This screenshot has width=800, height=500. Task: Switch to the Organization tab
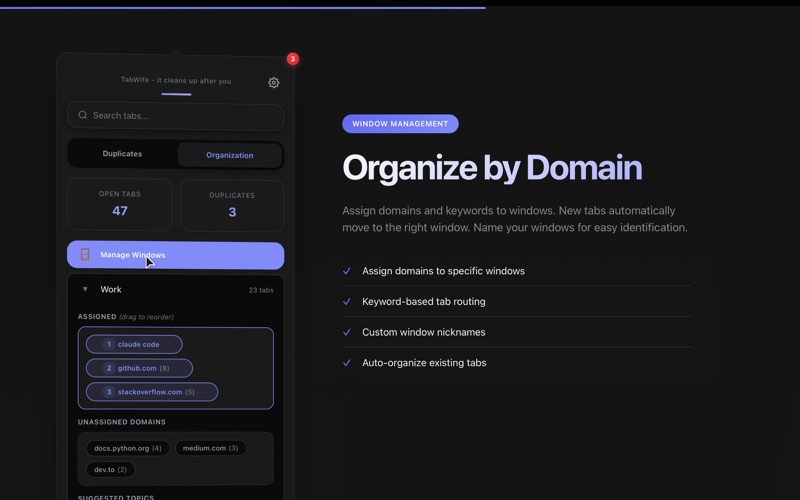[230, 155]
